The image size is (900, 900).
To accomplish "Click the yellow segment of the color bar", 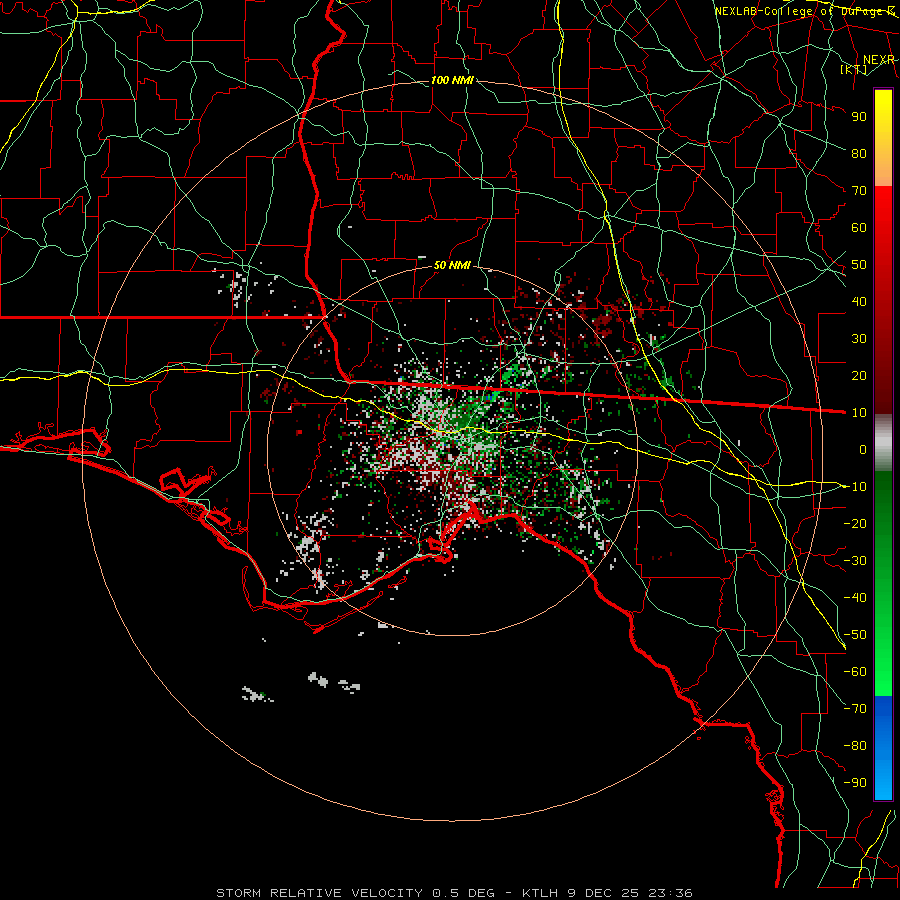I will [883, 115].
